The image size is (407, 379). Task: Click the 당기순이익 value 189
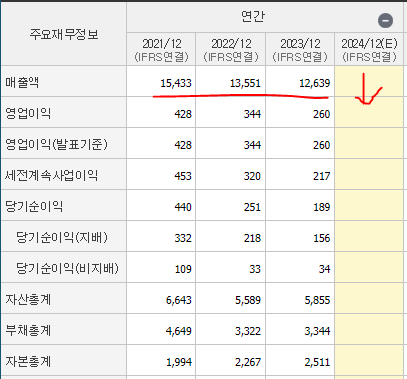(322, 207)
